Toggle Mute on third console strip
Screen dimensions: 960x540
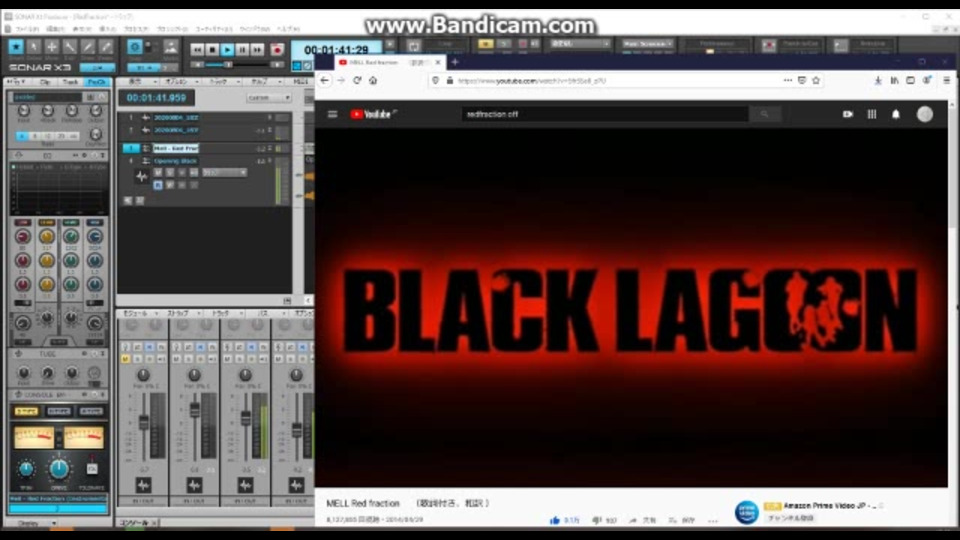coord(227,359)
